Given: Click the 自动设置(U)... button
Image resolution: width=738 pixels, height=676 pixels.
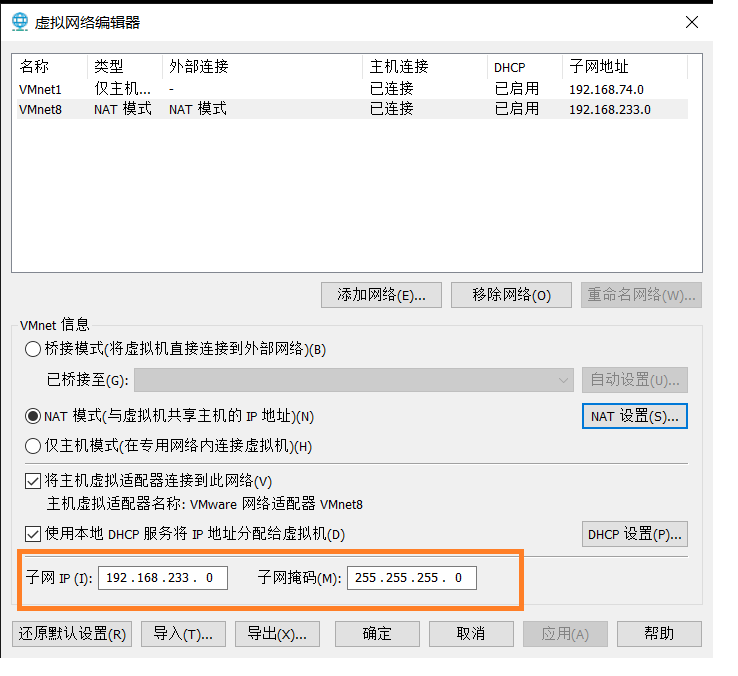Looking at the screenshot, I should [x=634, y=380].
